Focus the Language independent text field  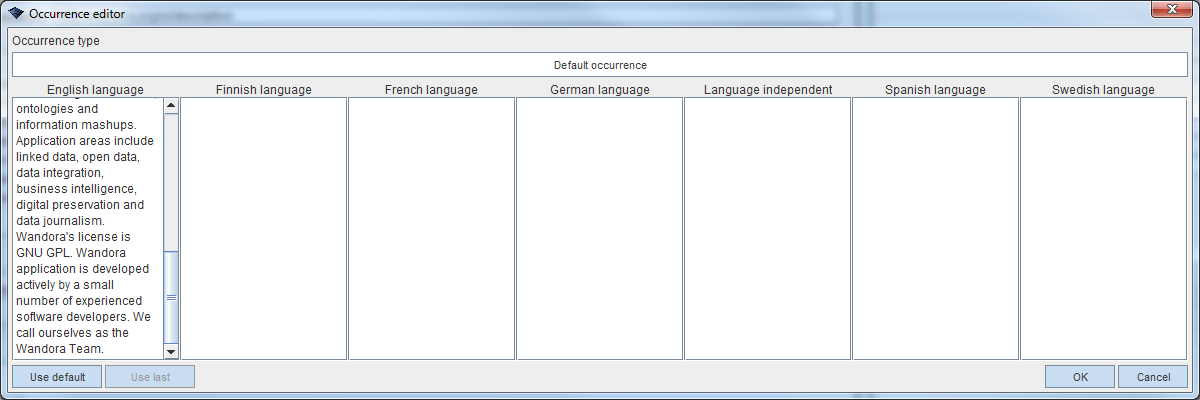[767, 228]
